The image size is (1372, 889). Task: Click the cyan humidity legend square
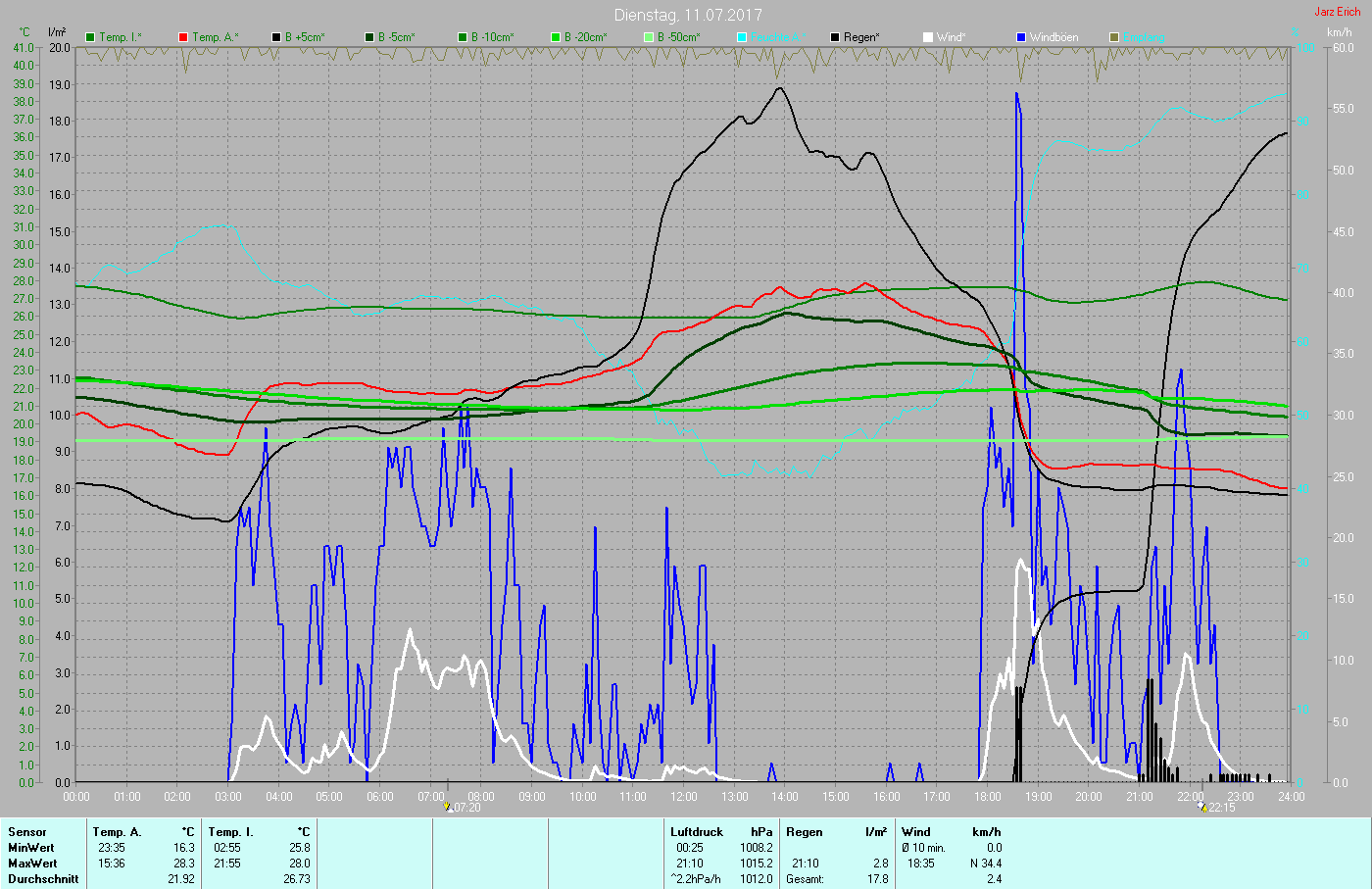tap(742, 37)
